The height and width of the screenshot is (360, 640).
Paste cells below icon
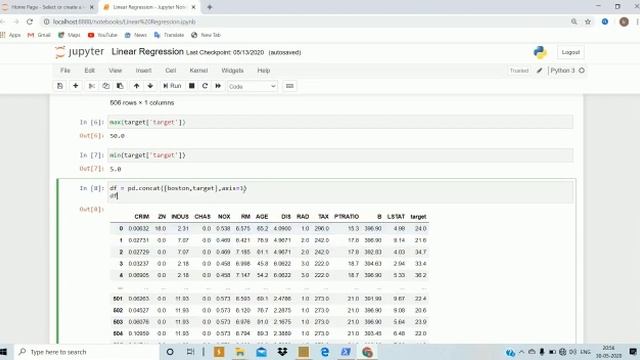[x=120, y=86]
